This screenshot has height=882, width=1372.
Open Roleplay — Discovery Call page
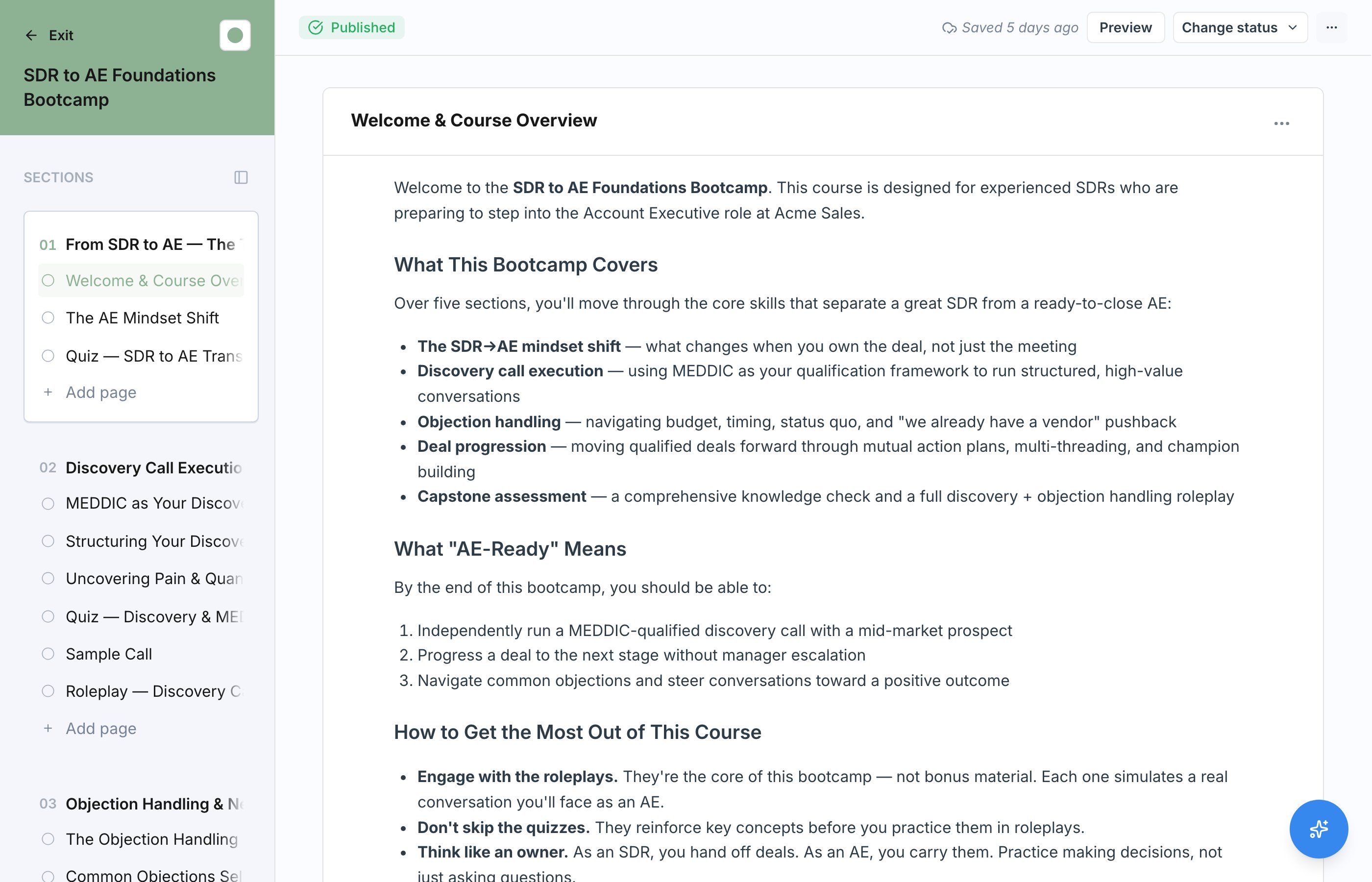(141, 691)
